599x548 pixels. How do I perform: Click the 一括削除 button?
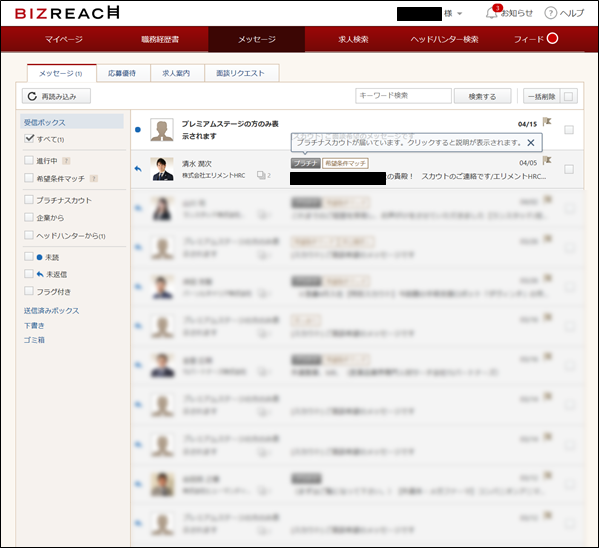tap(542, 96)
